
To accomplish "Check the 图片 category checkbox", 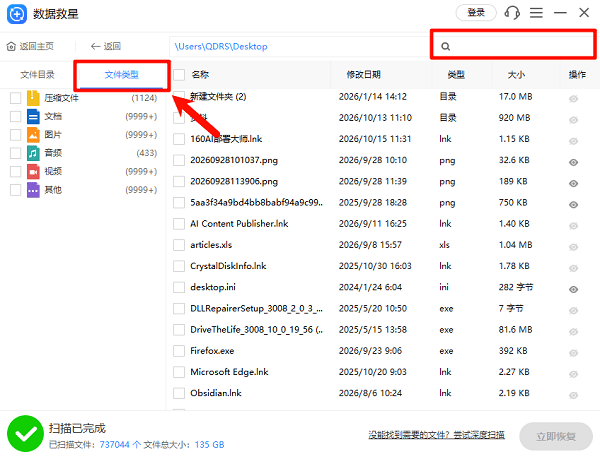I will pyautogui.click(x=15, y=135).
